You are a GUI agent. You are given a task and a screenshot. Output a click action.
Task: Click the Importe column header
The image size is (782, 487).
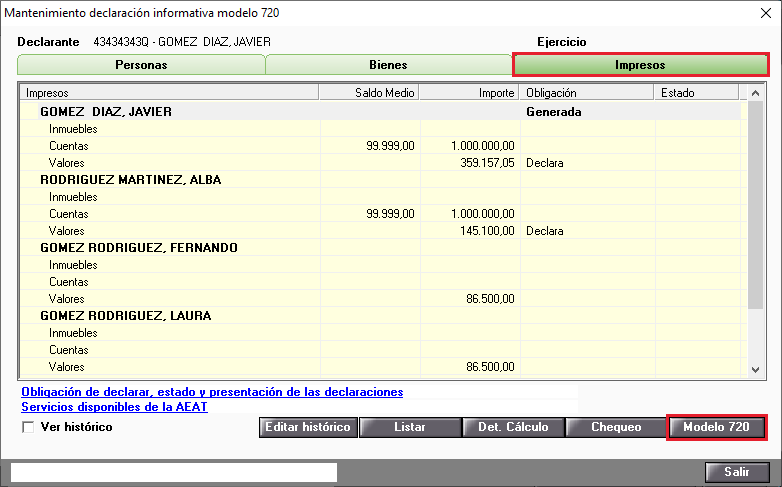(469, 93)
